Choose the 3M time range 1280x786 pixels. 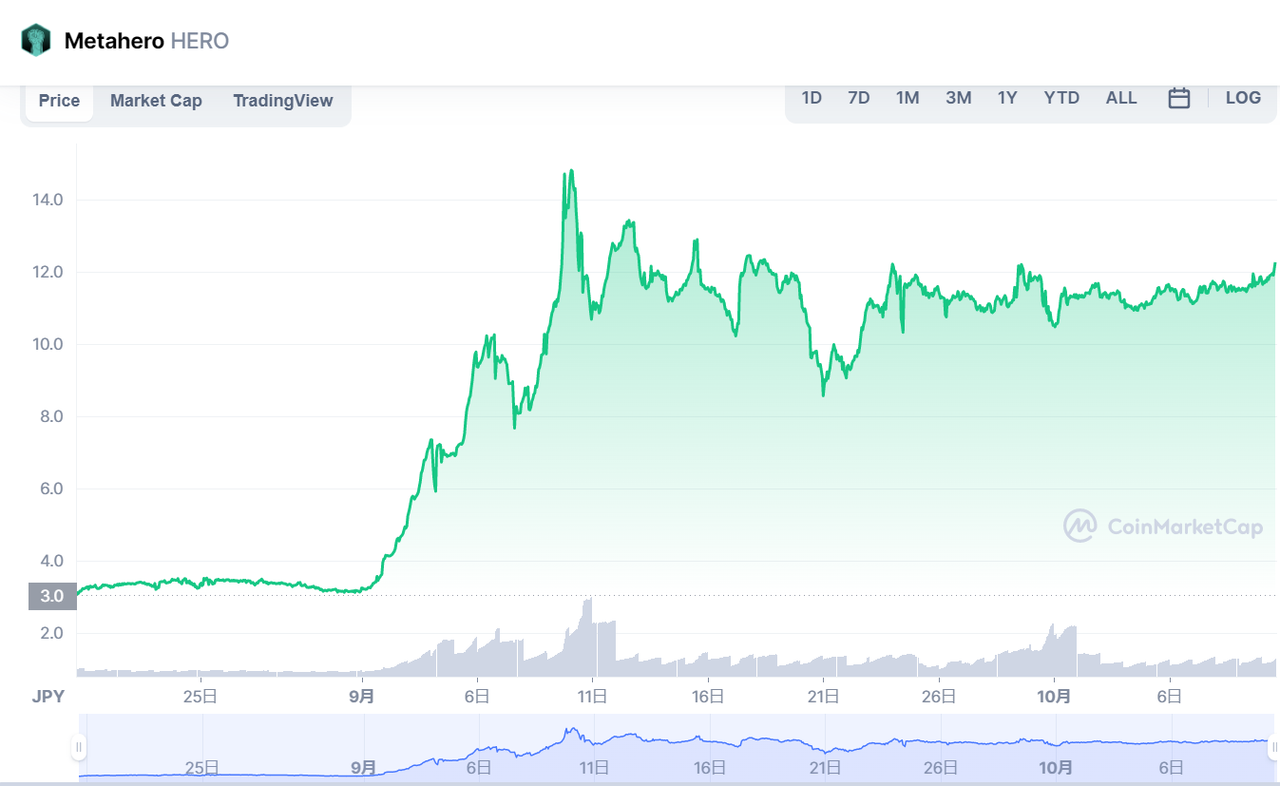[958, 98]
